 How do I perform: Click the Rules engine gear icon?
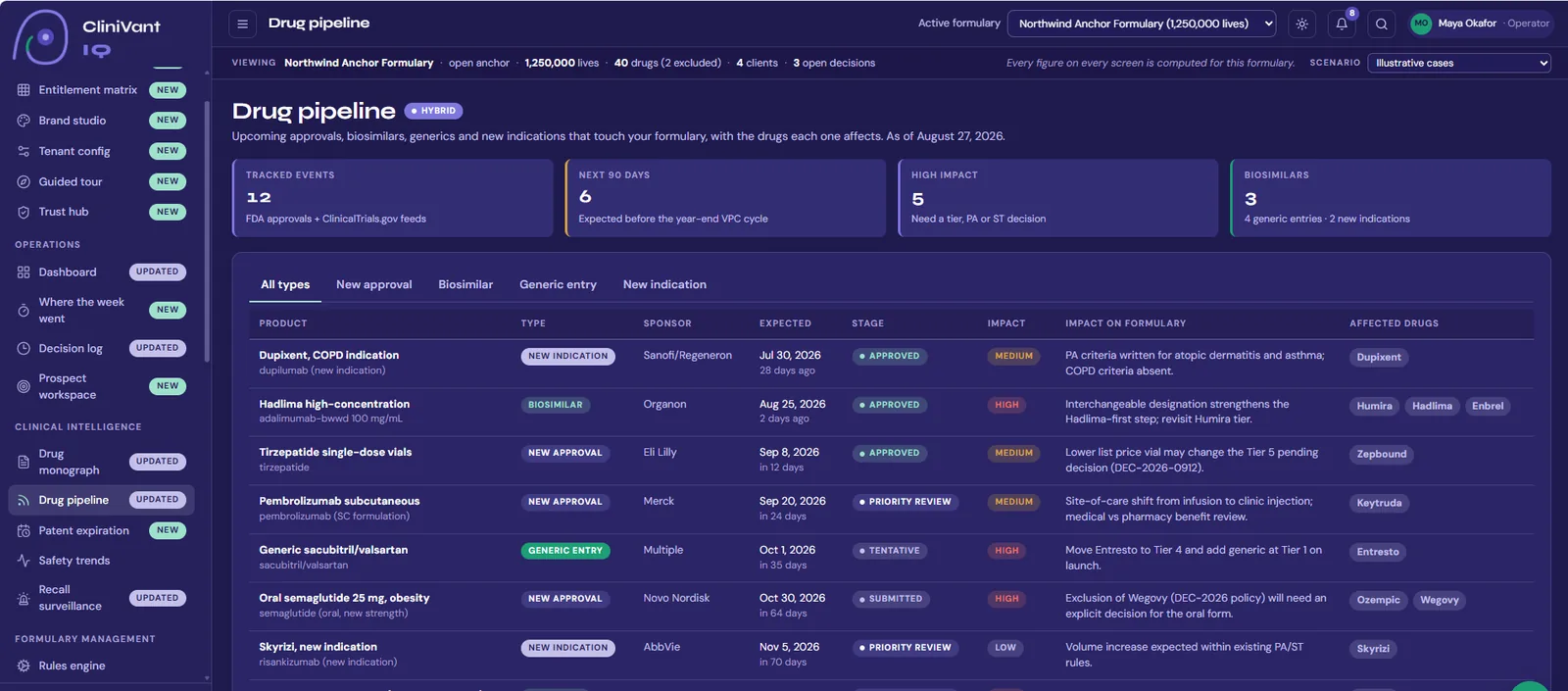pyautogui.click(x=24, y=666)
